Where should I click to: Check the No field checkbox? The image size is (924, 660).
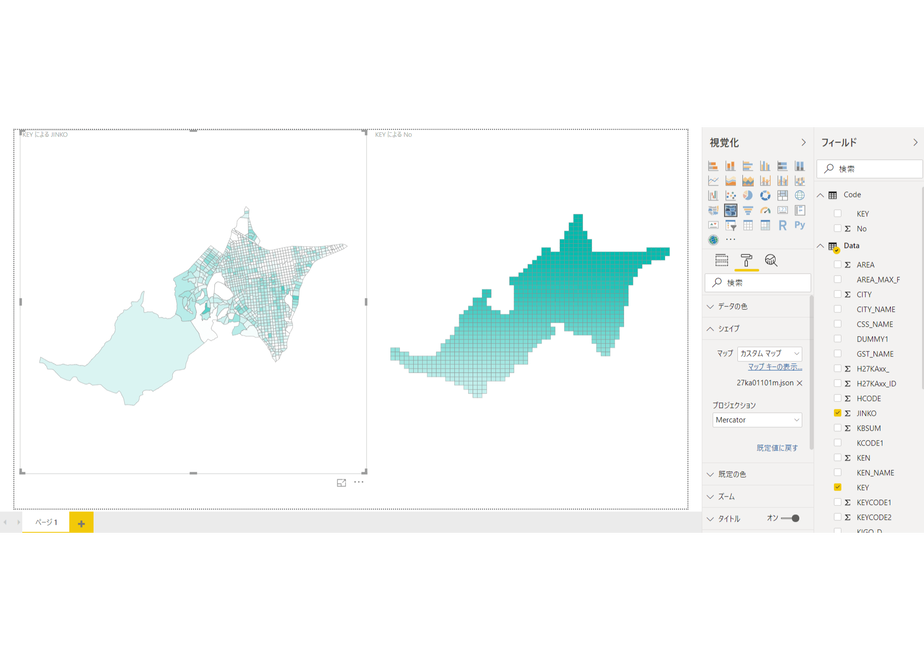[x=837, y=228]
